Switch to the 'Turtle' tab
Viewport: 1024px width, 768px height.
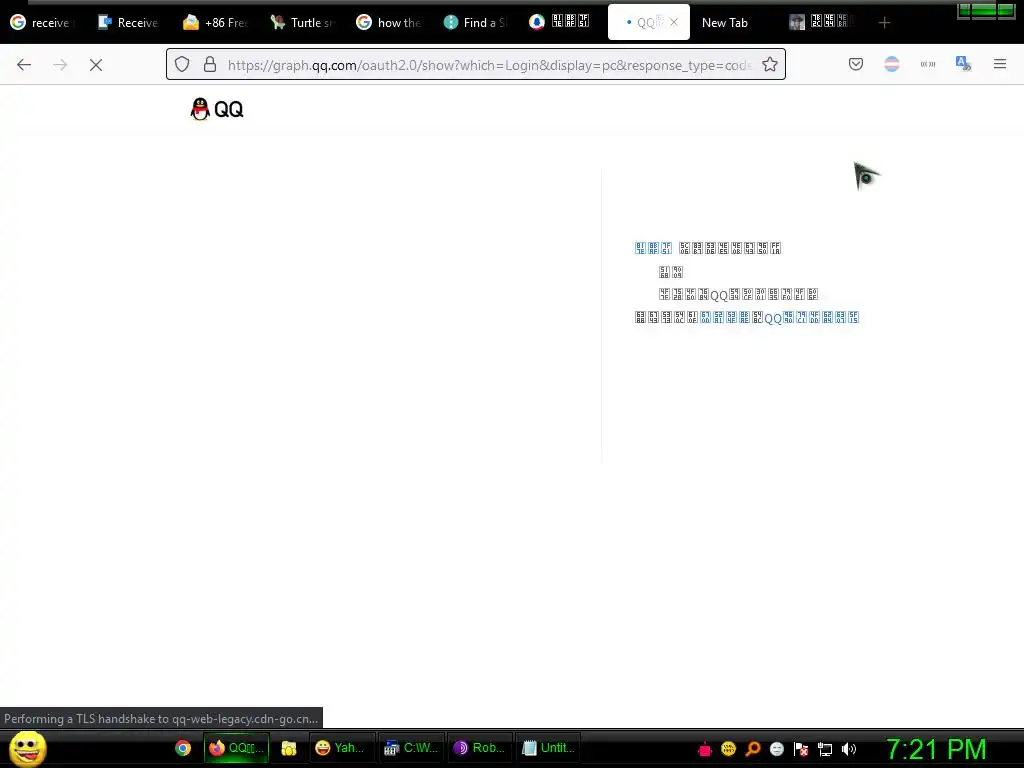point(303,23)
